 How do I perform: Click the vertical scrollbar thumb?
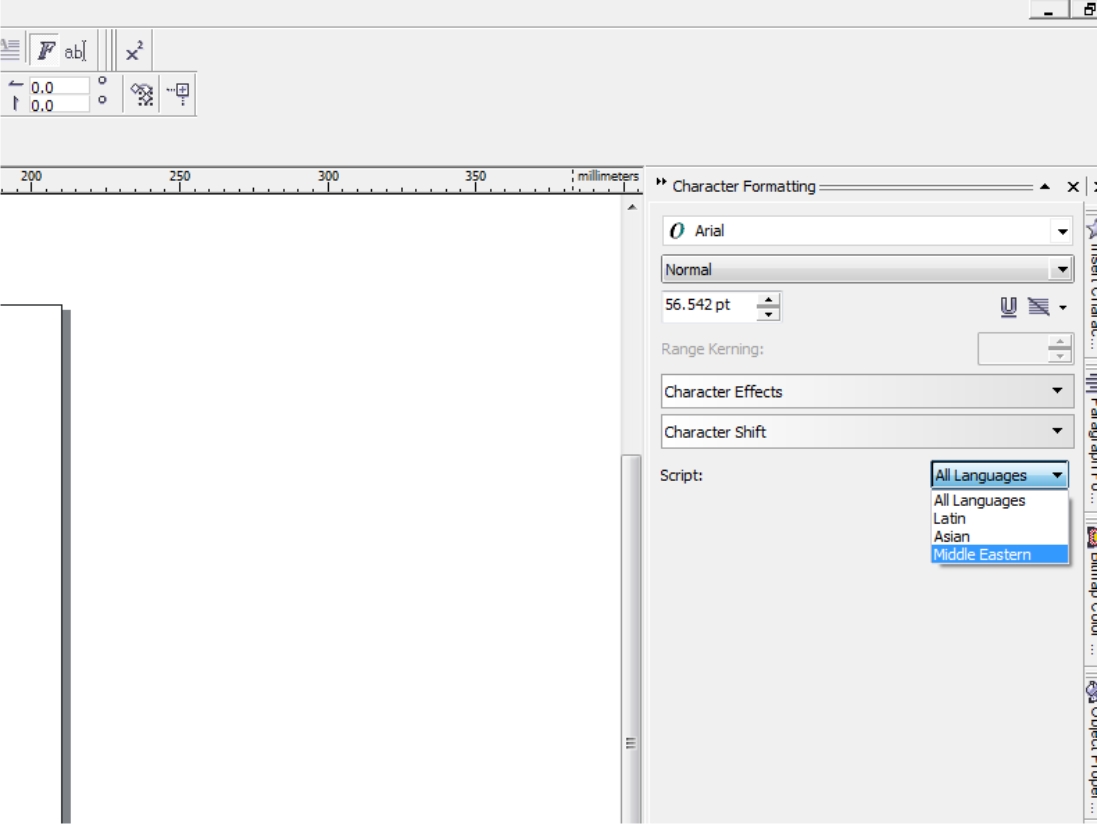point(631,639)
